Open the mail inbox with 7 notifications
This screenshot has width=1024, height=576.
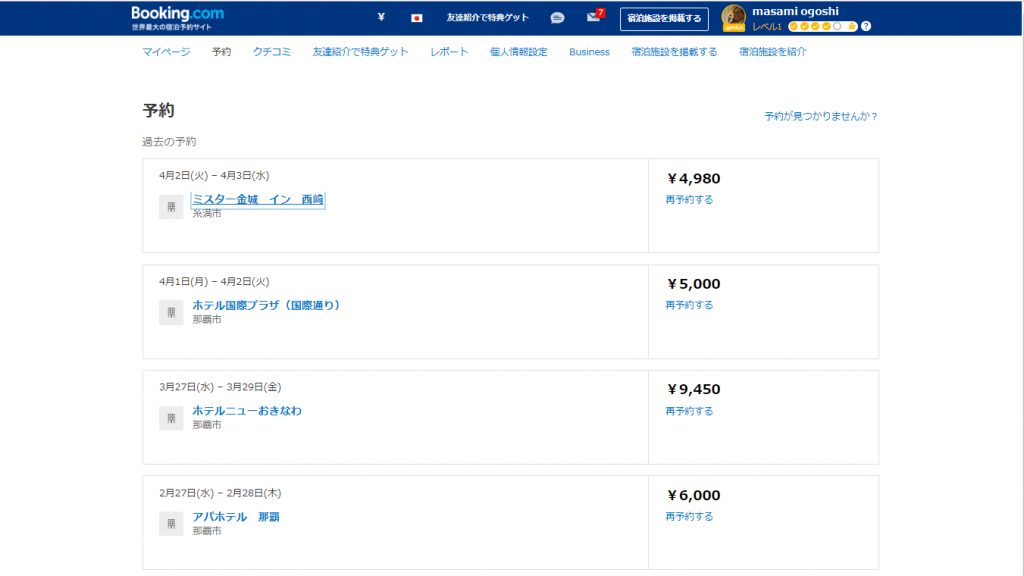coord(595,16)
